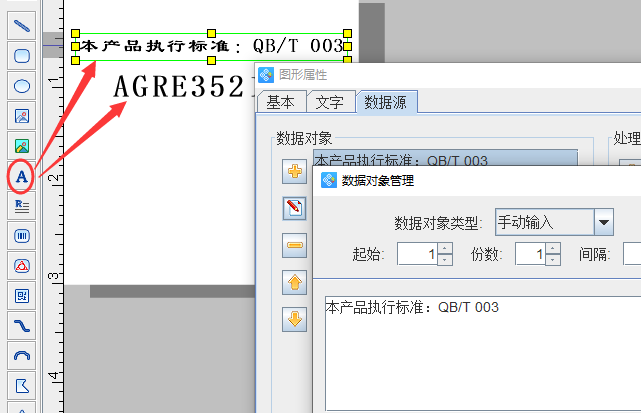
Task: Select the barcode drawing tool
Action: [x=21, y=236]
